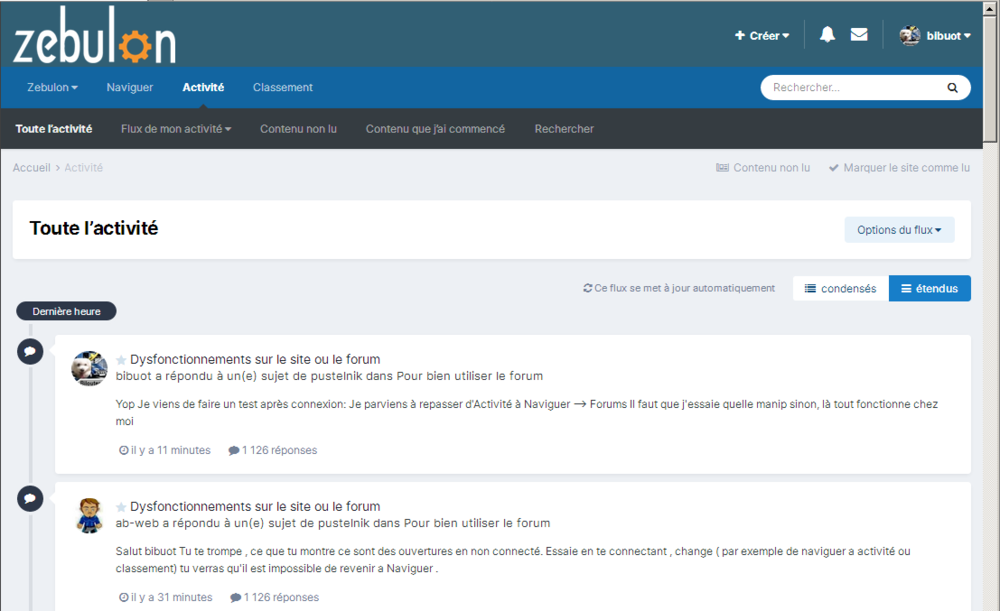Click second speech bubble timeline icon
The image size is (1000, 611).
[x=30, y=498]
